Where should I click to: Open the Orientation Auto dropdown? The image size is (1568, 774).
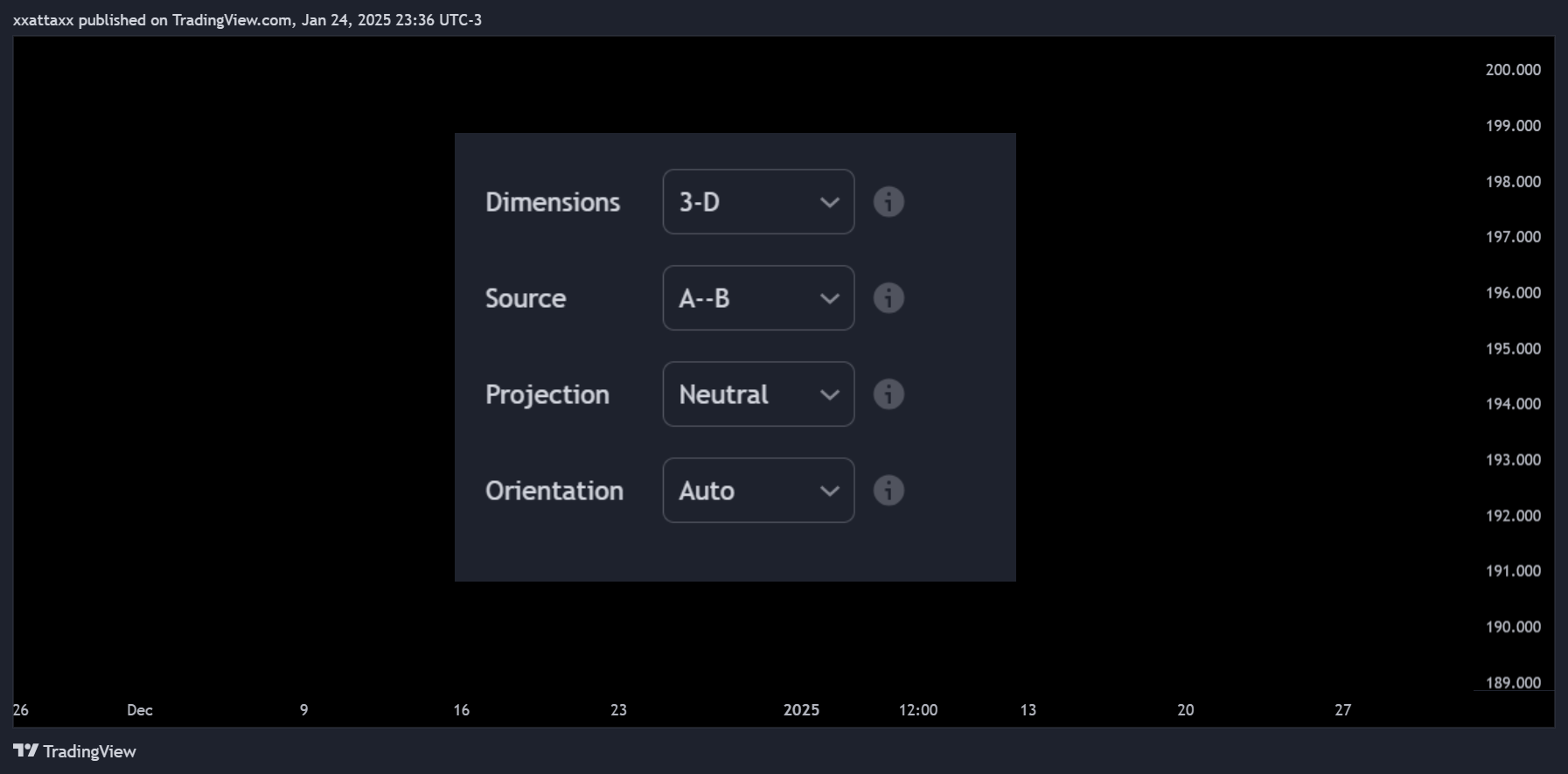(x=758, y=491)
